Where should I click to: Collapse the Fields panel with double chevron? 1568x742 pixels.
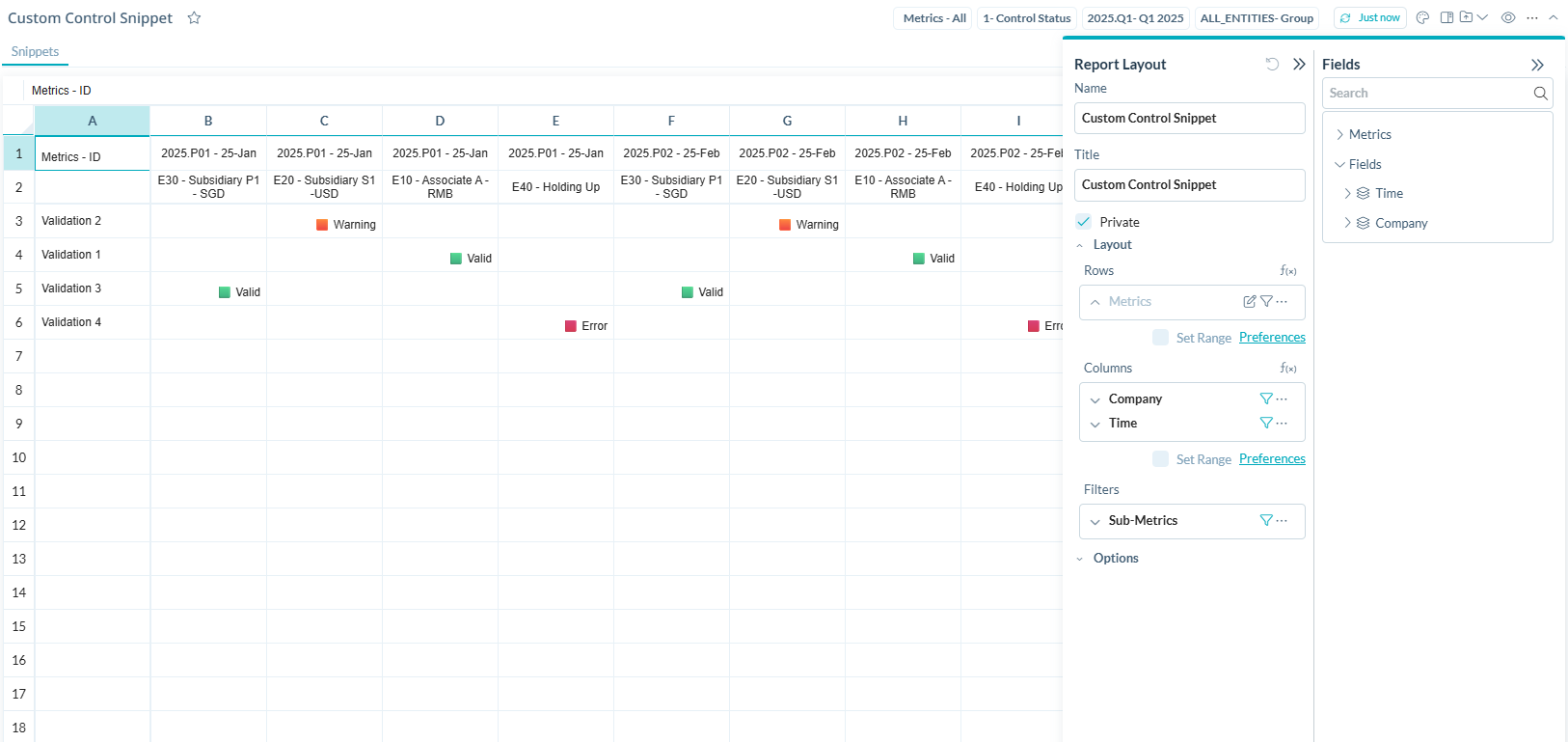(1537, 66)
